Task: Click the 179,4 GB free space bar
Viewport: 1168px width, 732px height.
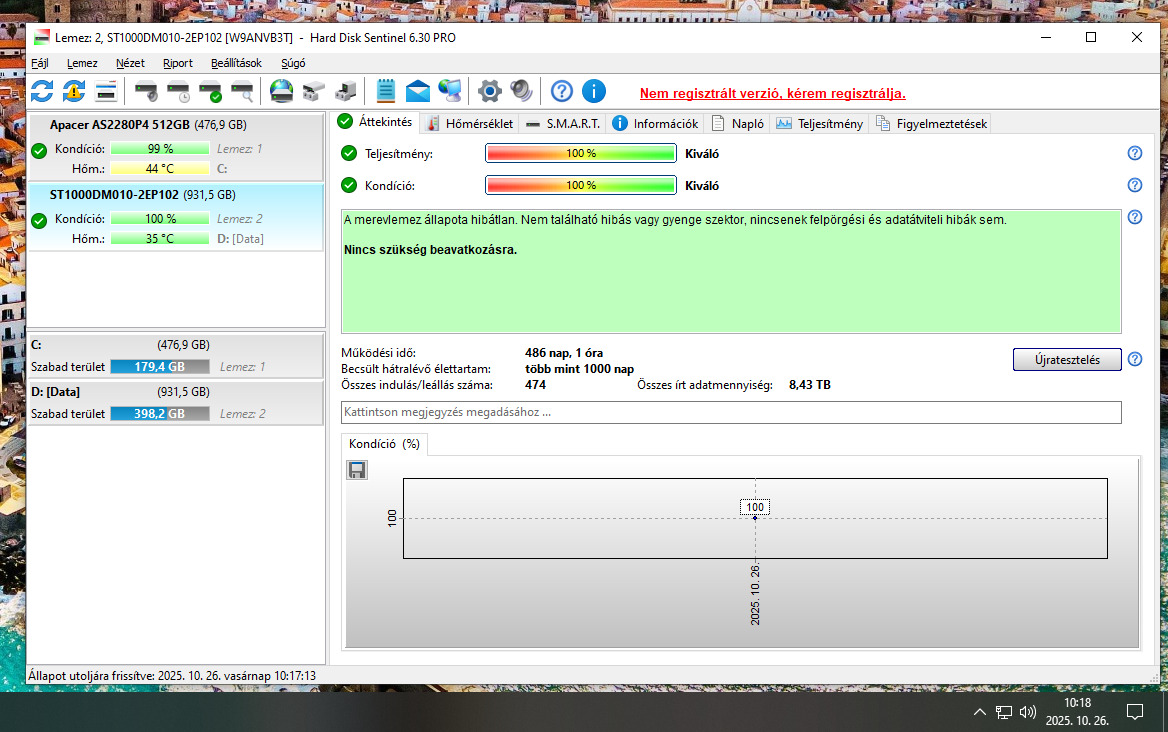Action: pyautogui.click(x=159, y=366)
